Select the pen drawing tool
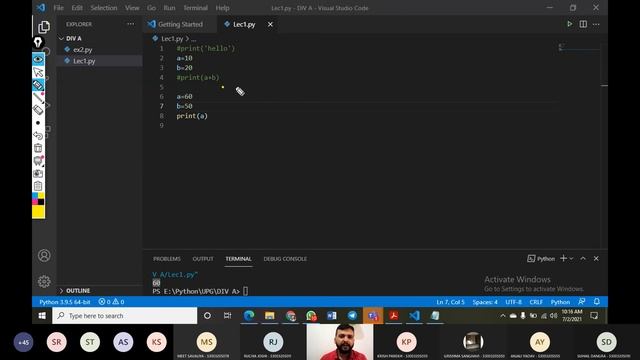Screen dimensions: 640x360 click(x=38, y=97)
